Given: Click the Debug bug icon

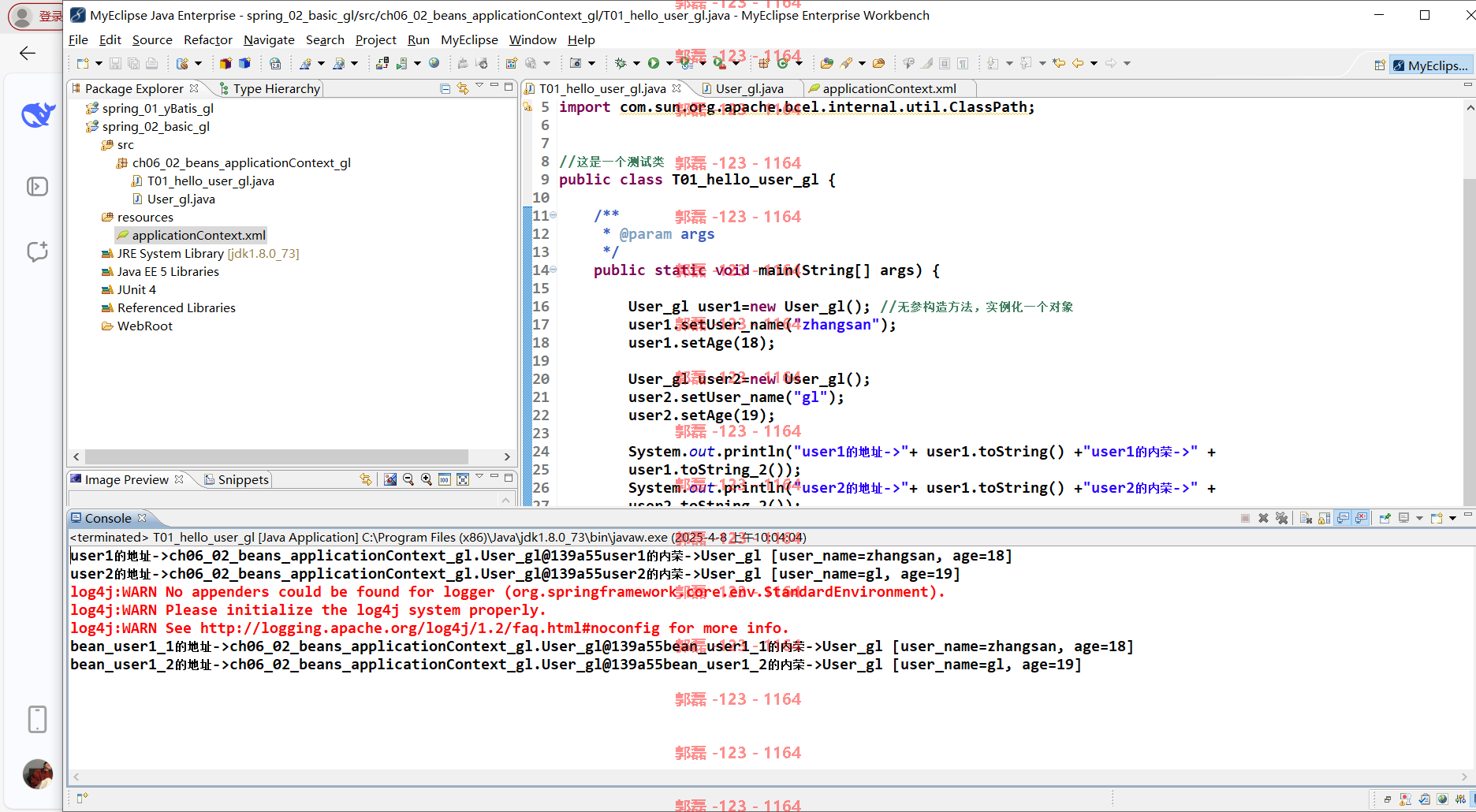Looking at the screenshot, I should 621,63.
